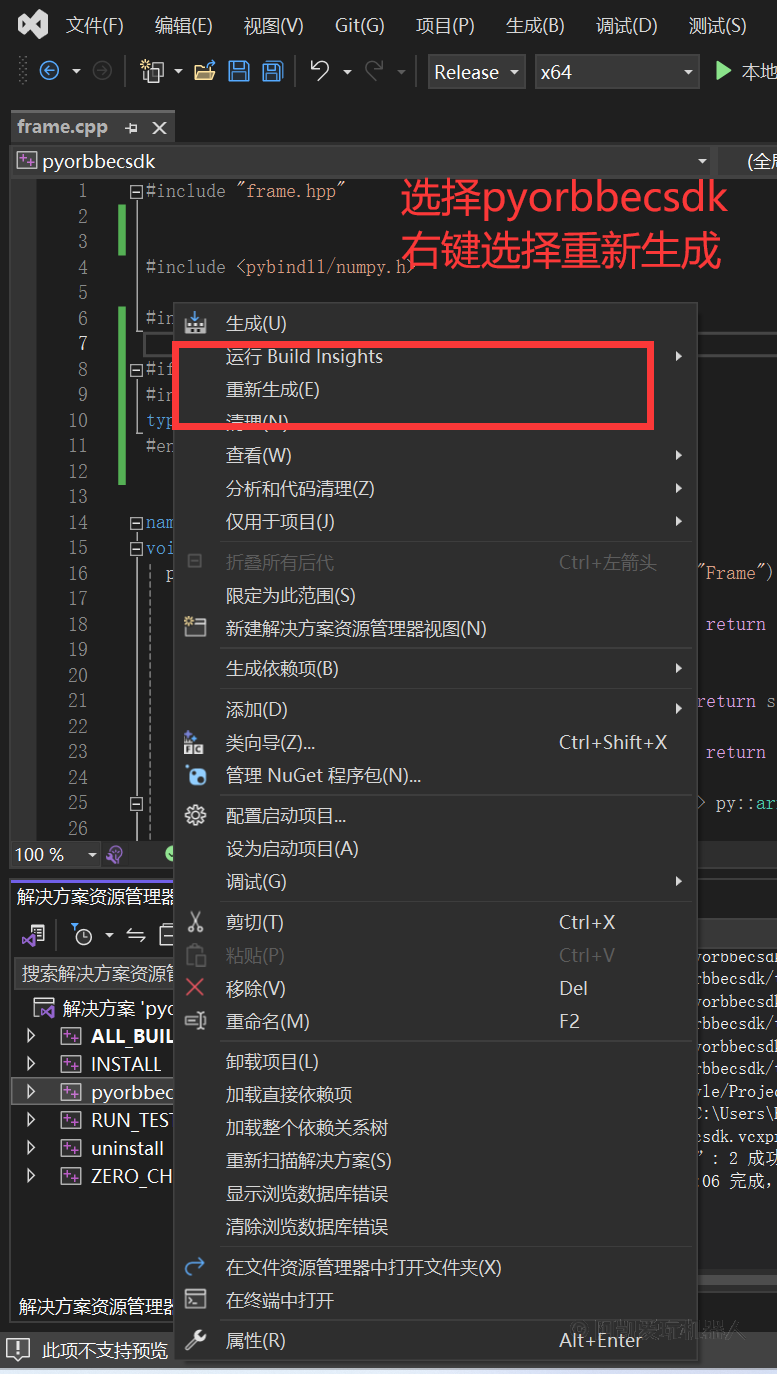Viewport: 777px width, 1374px height.
Task: Click the sync with active document icon
Action: pos(136,936)
